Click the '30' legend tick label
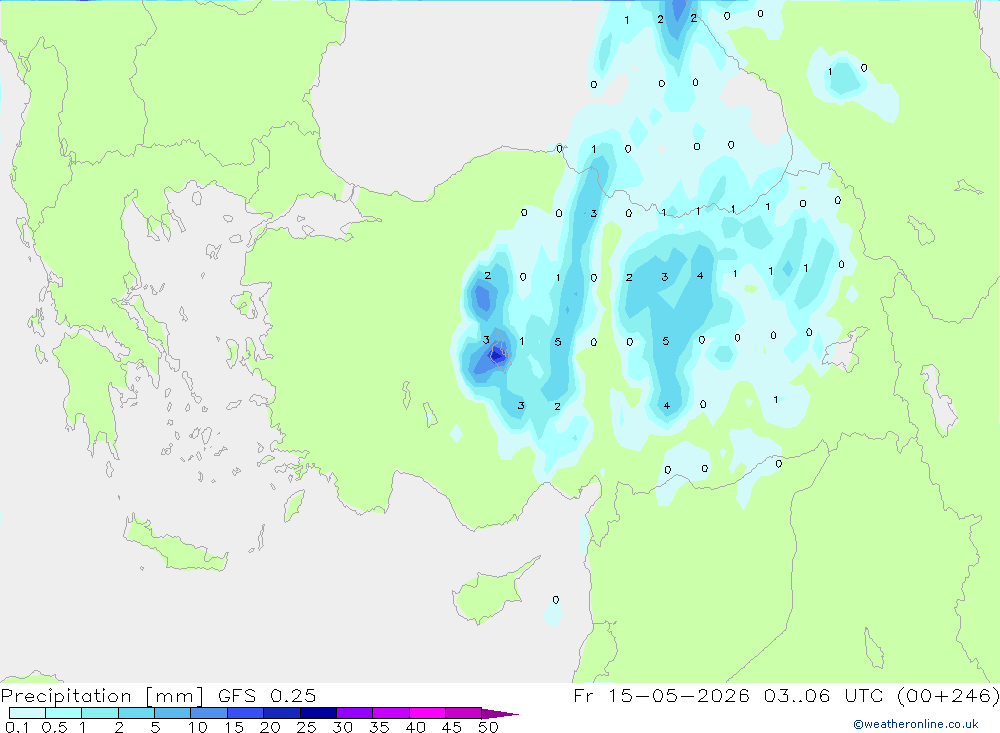Image resolution: width=1000 pixels, height=733 pixels. pyautogui.click(x=343, y=727)
